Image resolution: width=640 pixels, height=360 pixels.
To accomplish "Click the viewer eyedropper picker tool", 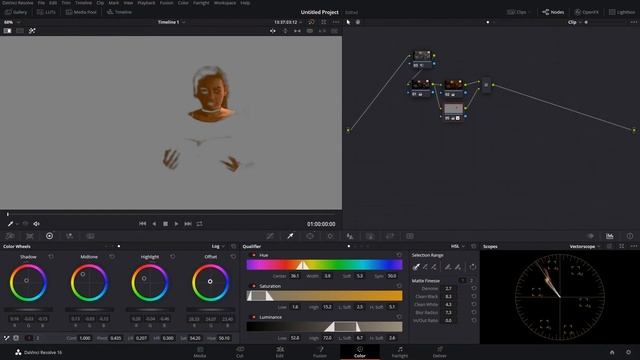I will click(10, 224).
